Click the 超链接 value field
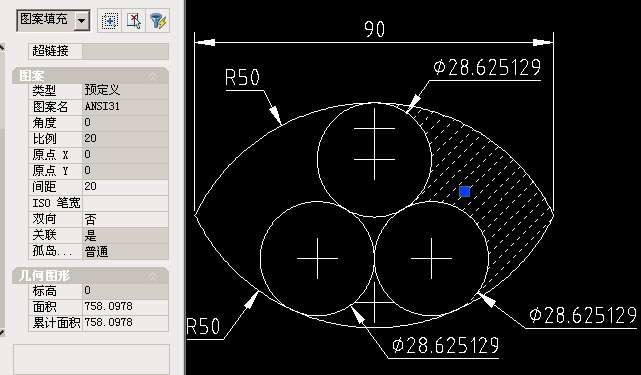The width and height of the screenshot is (641, 375). 125,51
